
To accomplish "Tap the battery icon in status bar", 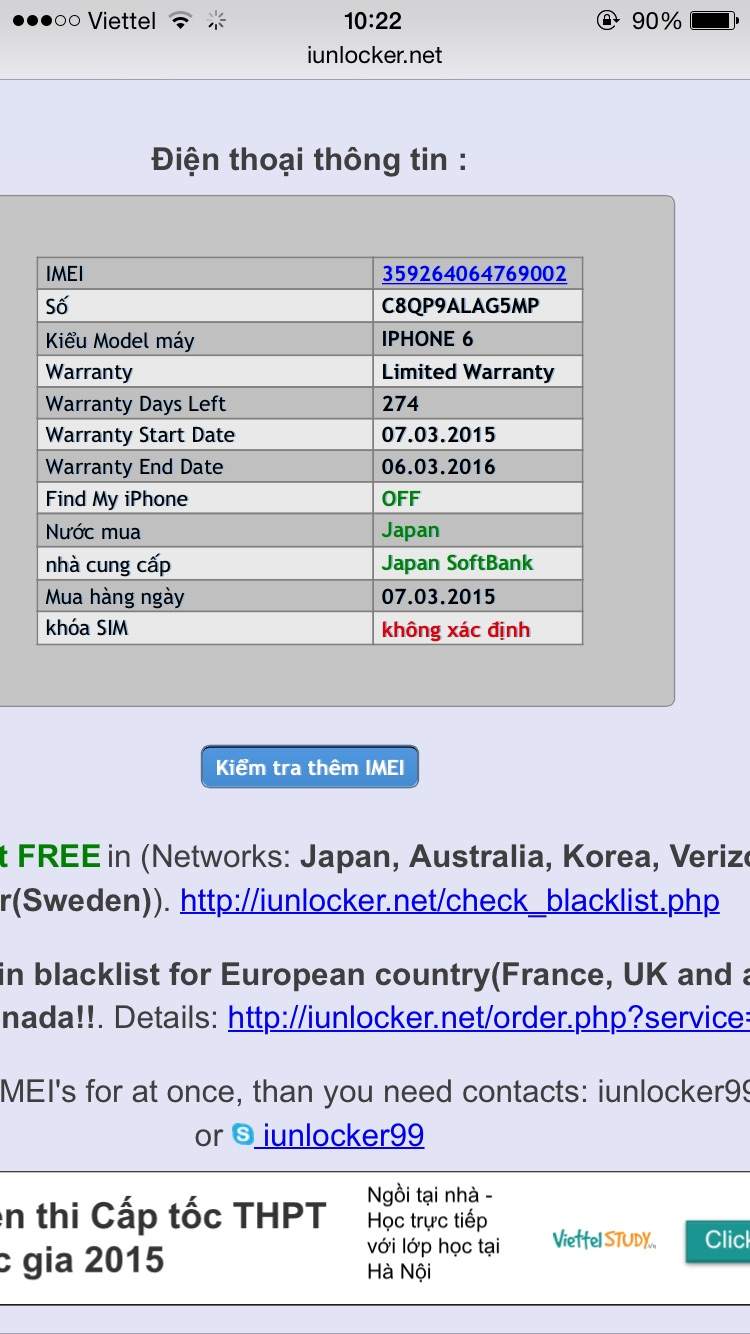I will [714, 21].
